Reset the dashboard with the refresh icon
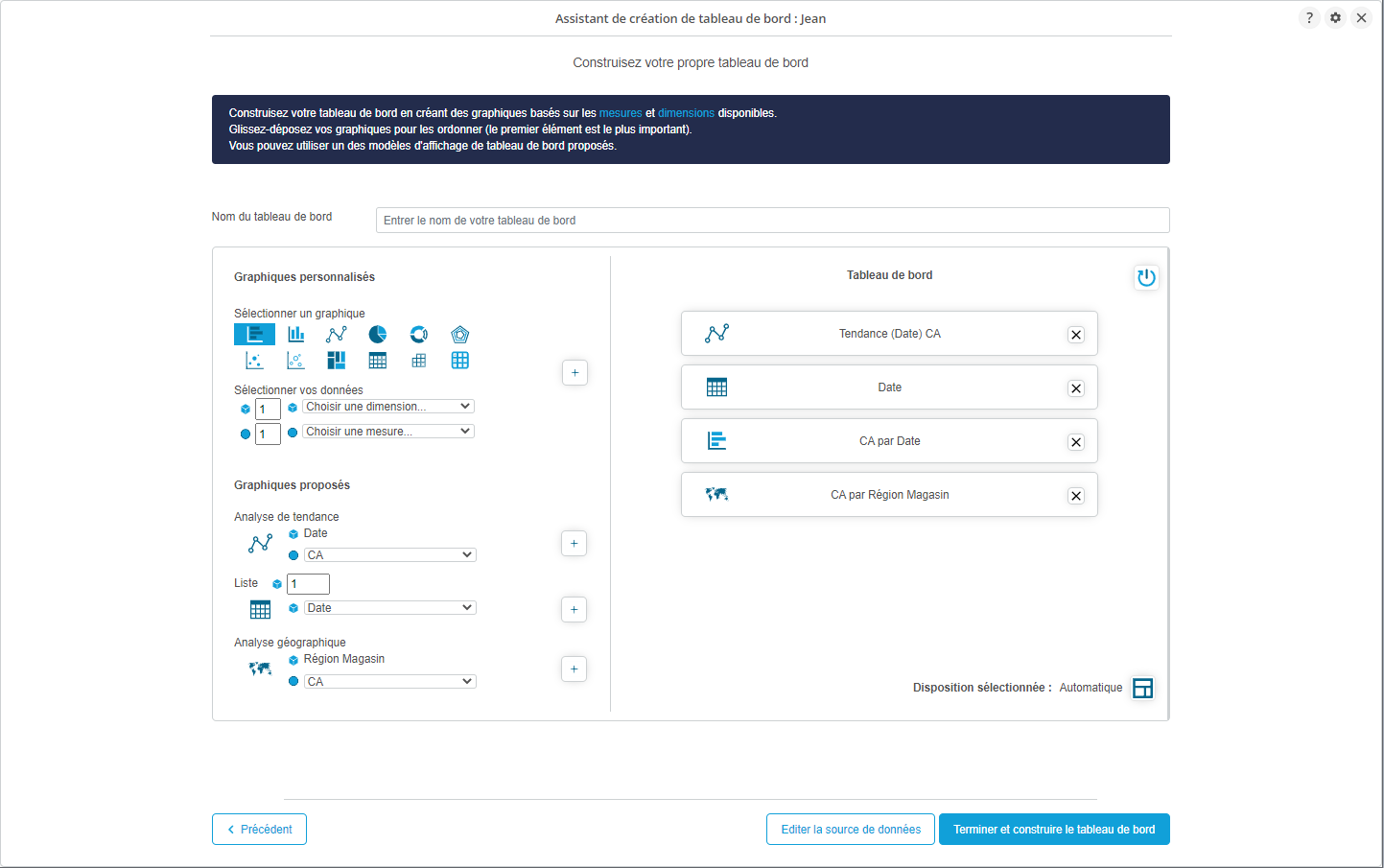The width and height of the screenshot is (1384, 868). tap(1146, 278)
